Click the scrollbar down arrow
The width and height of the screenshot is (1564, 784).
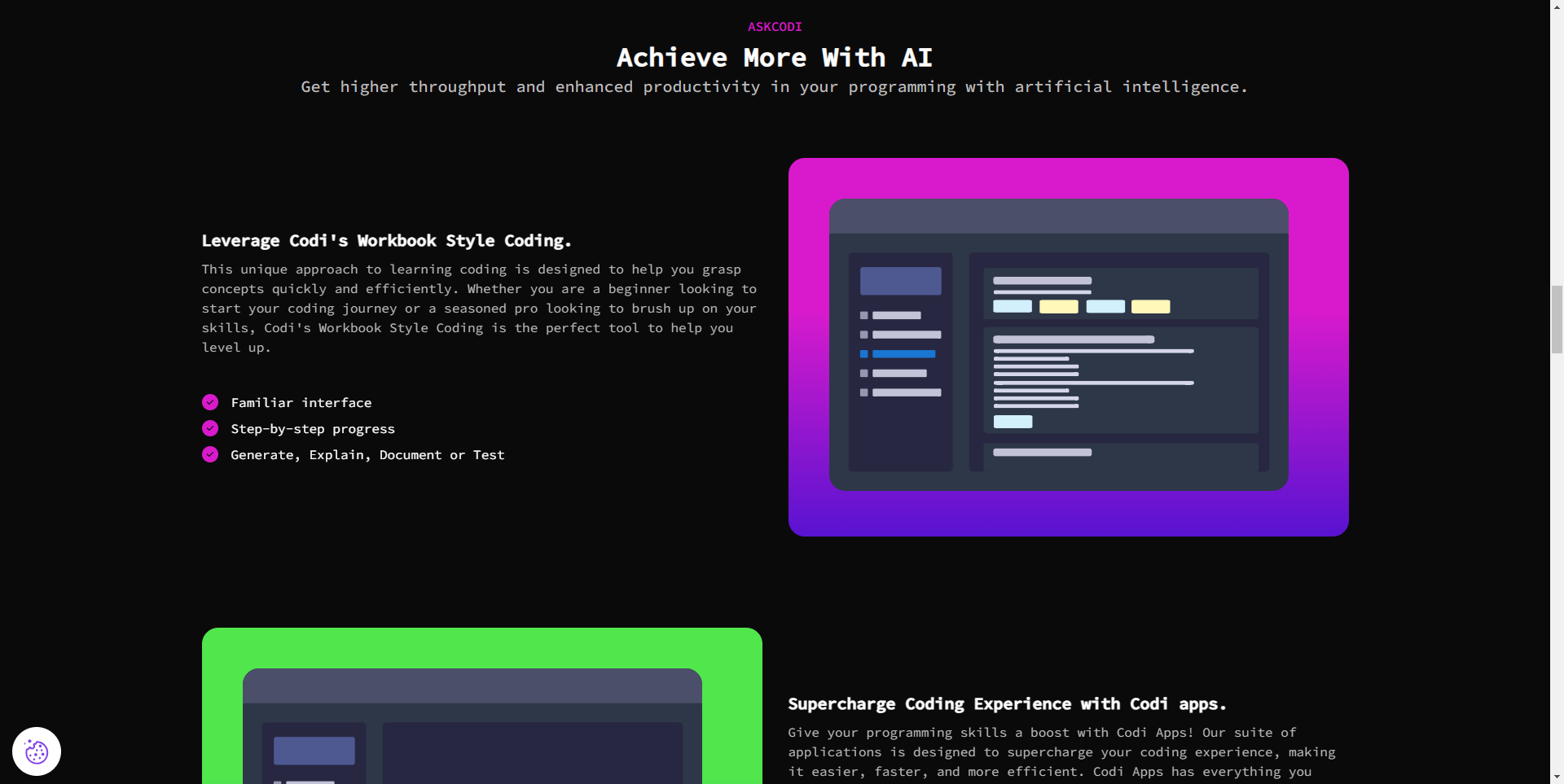coord(1557,777)
